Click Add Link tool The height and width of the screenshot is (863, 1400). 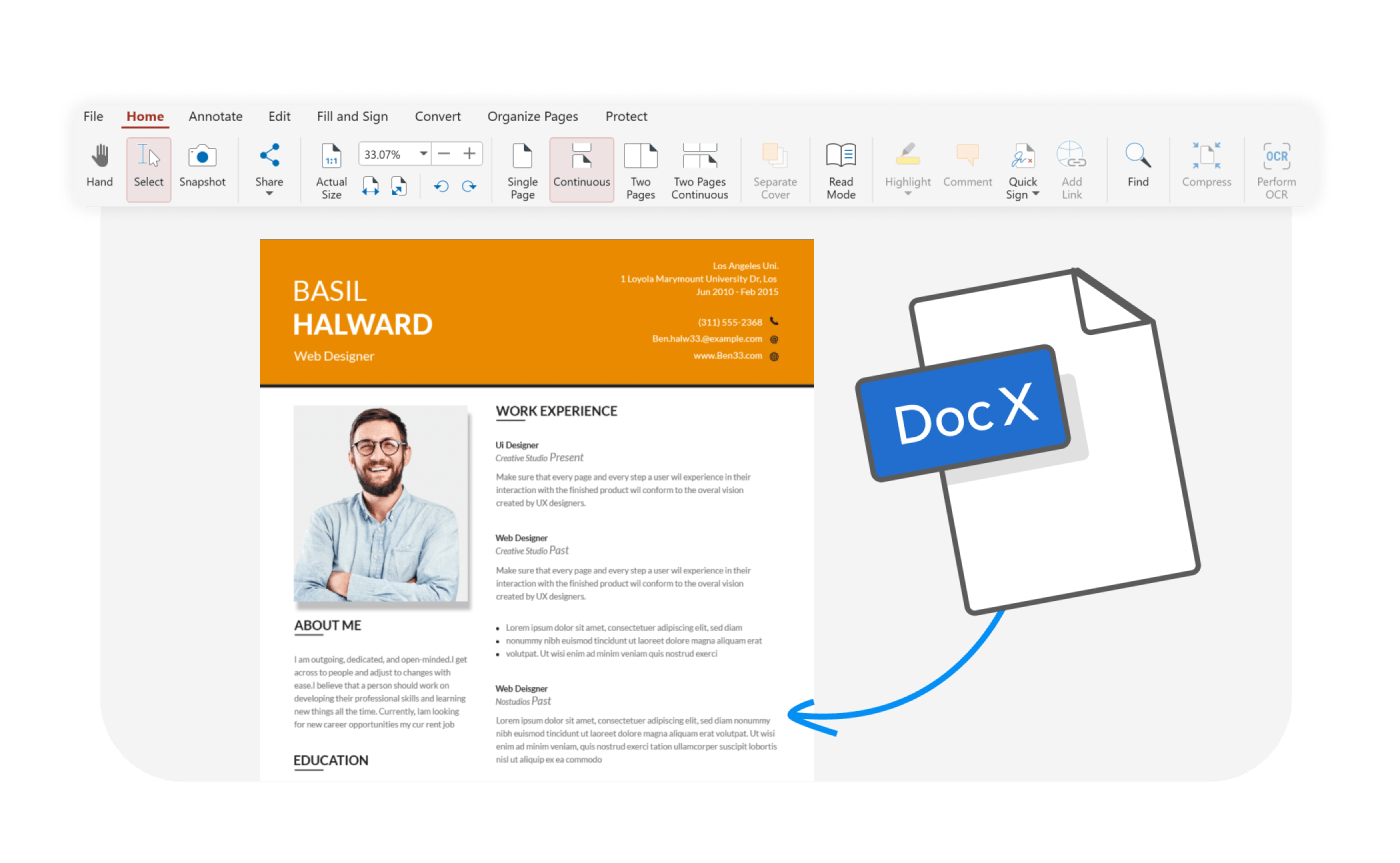click(1072, 171)
